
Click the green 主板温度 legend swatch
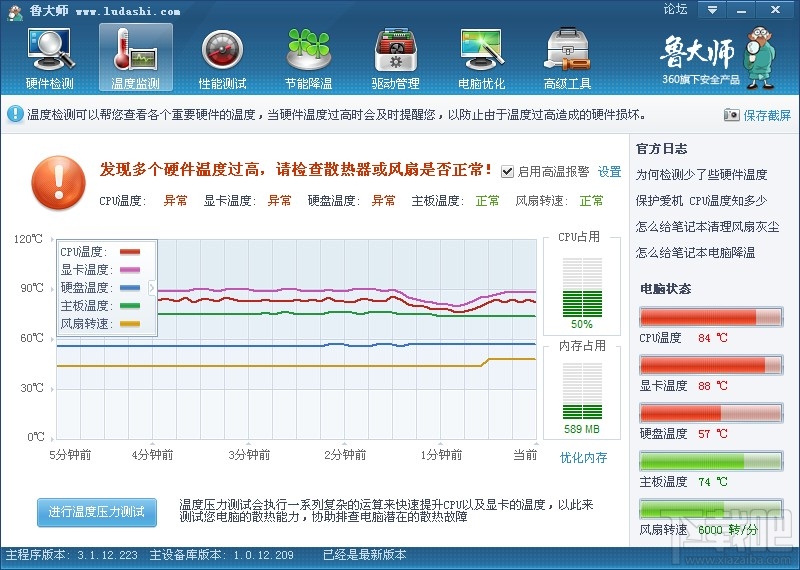pos(130,306)
